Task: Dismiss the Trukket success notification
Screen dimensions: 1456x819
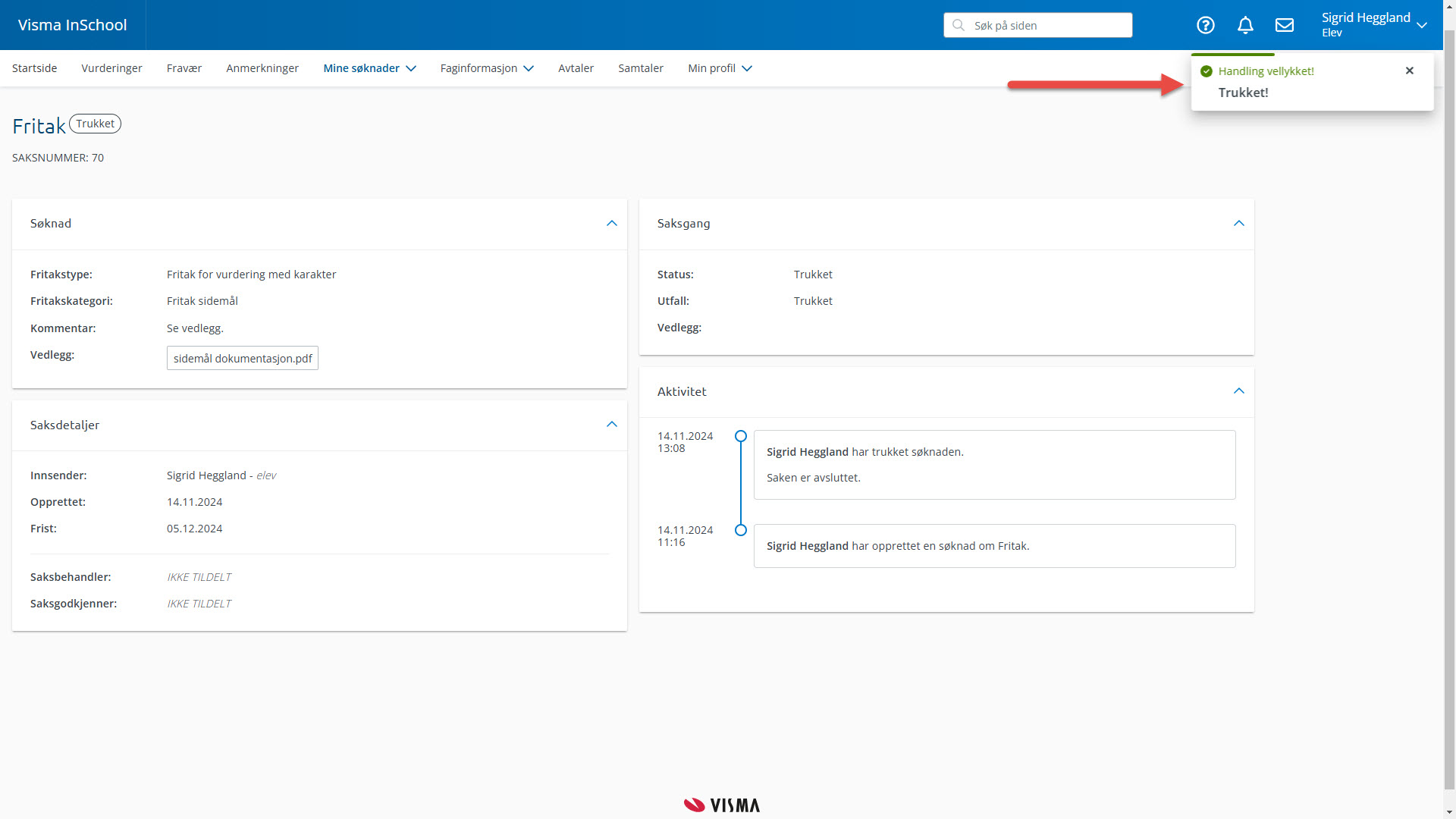Action: coord(1410,71)
